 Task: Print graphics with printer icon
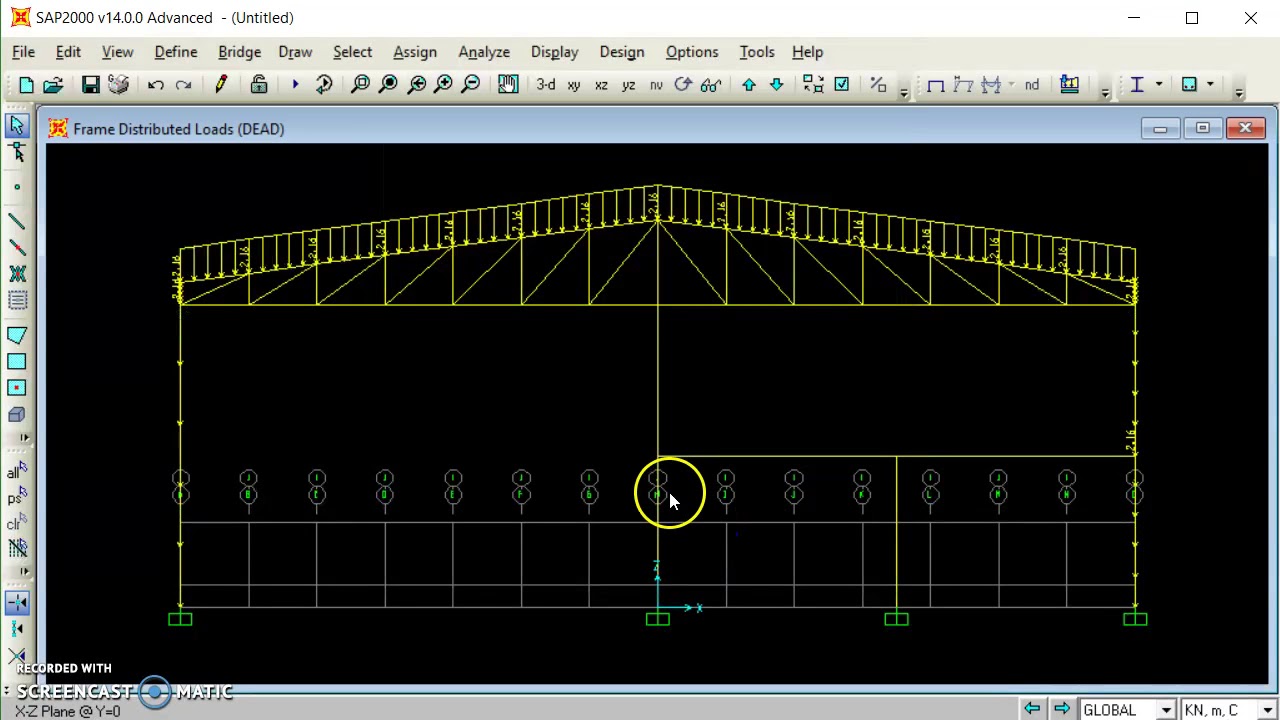[x=118, y=85]
